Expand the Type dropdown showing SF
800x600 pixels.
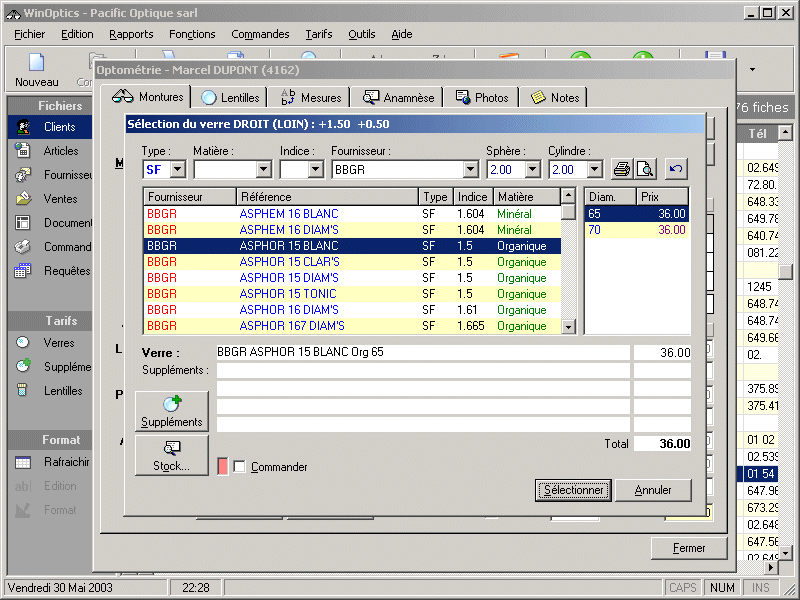(x=177, y=170)
